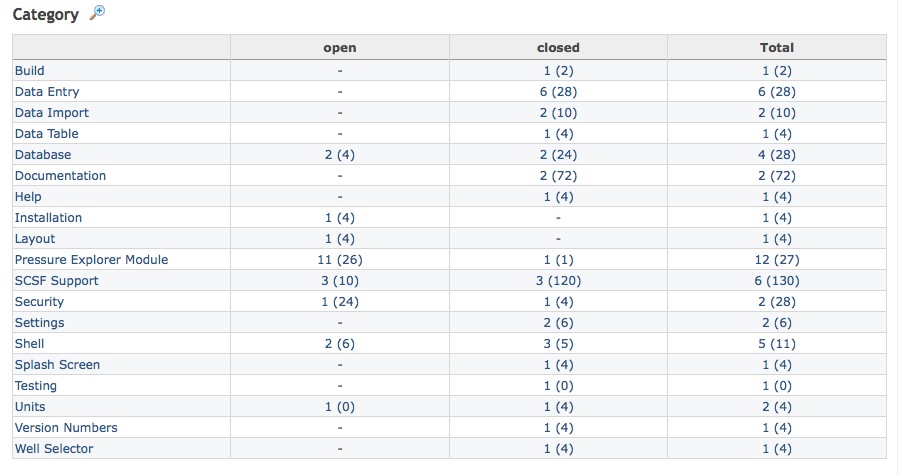Image resolution: width=898 pixels, height=474 pixels.
Task: Click SCSF Support total 6 (130)
Action: (777, 281)
